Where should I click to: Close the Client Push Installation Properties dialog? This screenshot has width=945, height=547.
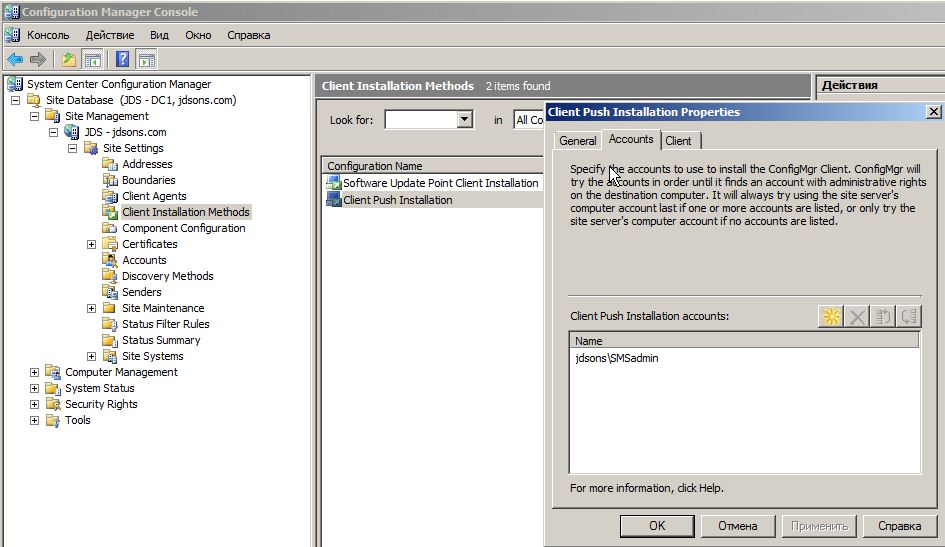tap(933, 111)
